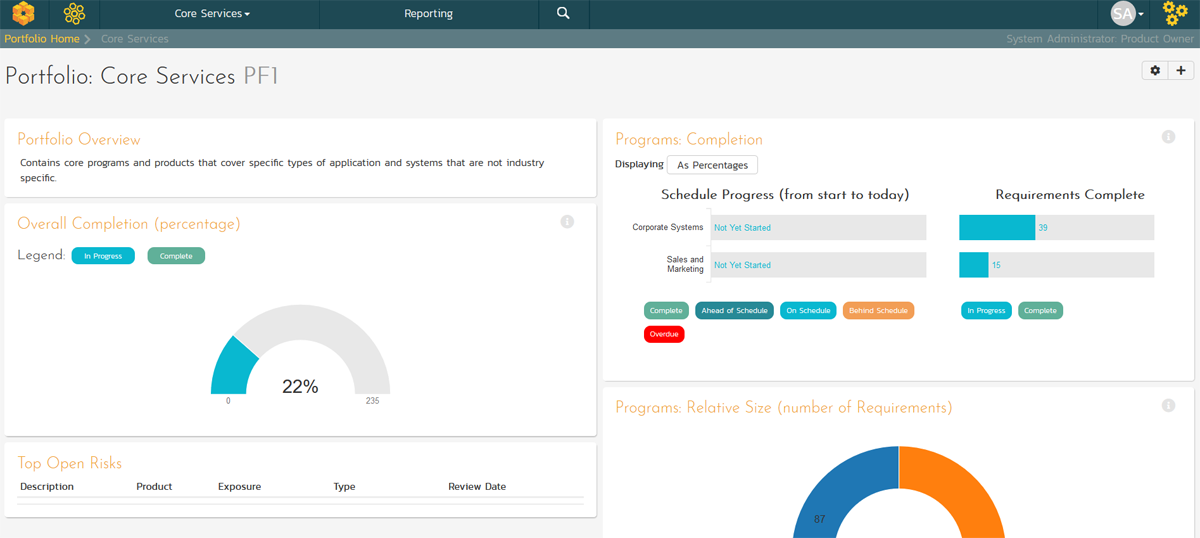The width and height of the screenshot is (1200, 538).
Task: Open the honeycomb workspace icon
Action: point(74,14)
